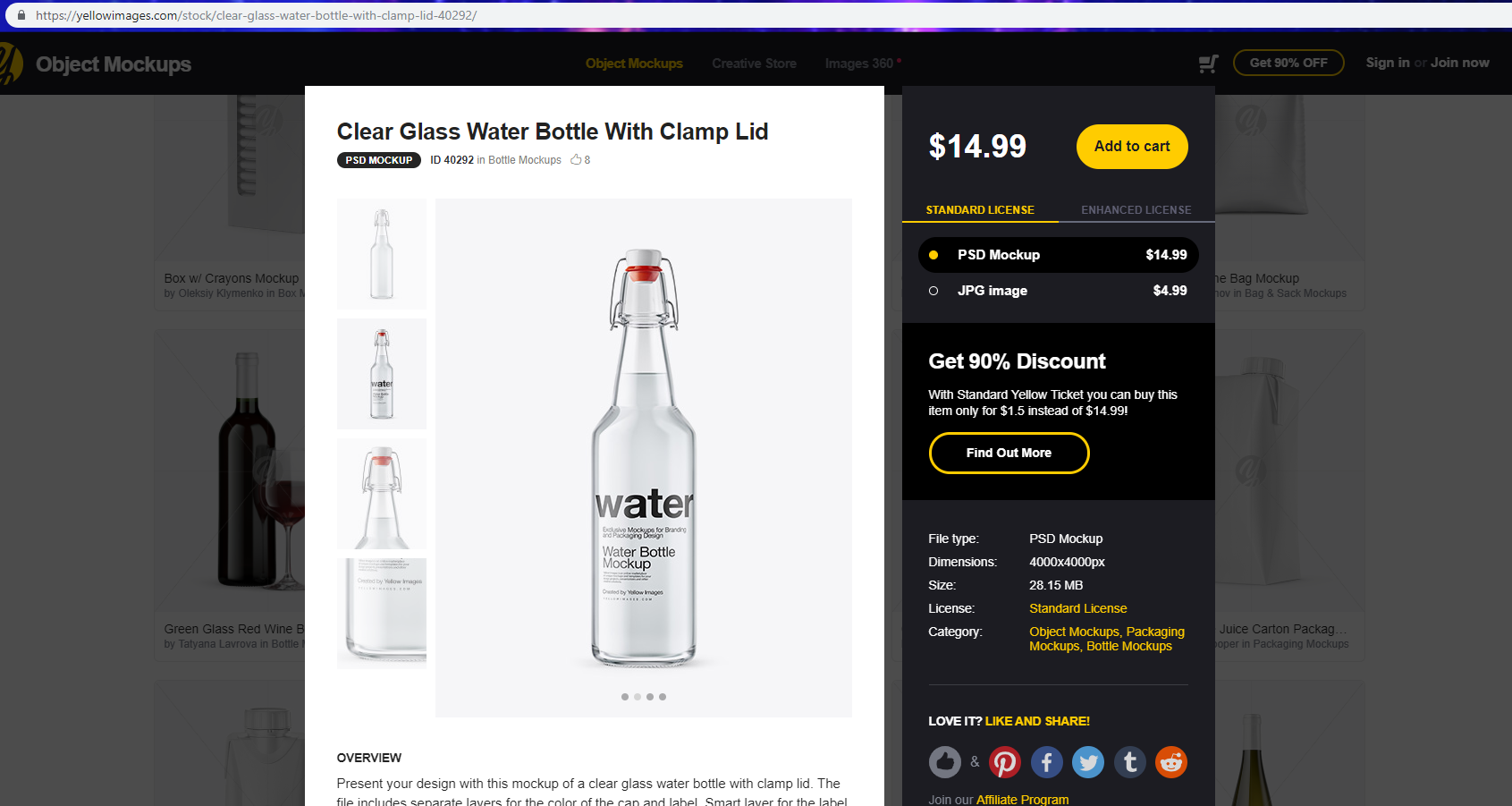This screenshot has width=1512, height=806.
Task: Share on Pinterest icon
Action: [1005, 762]
